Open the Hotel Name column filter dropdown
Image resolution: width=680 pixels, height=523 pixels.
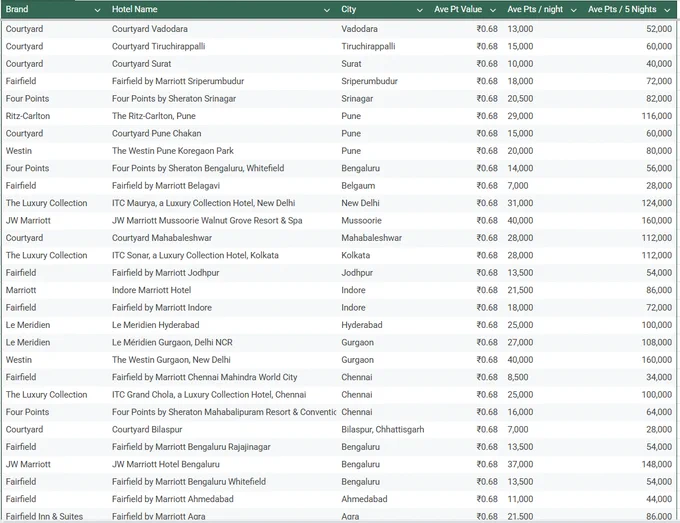pyautogui.click(x=327, y=10)
